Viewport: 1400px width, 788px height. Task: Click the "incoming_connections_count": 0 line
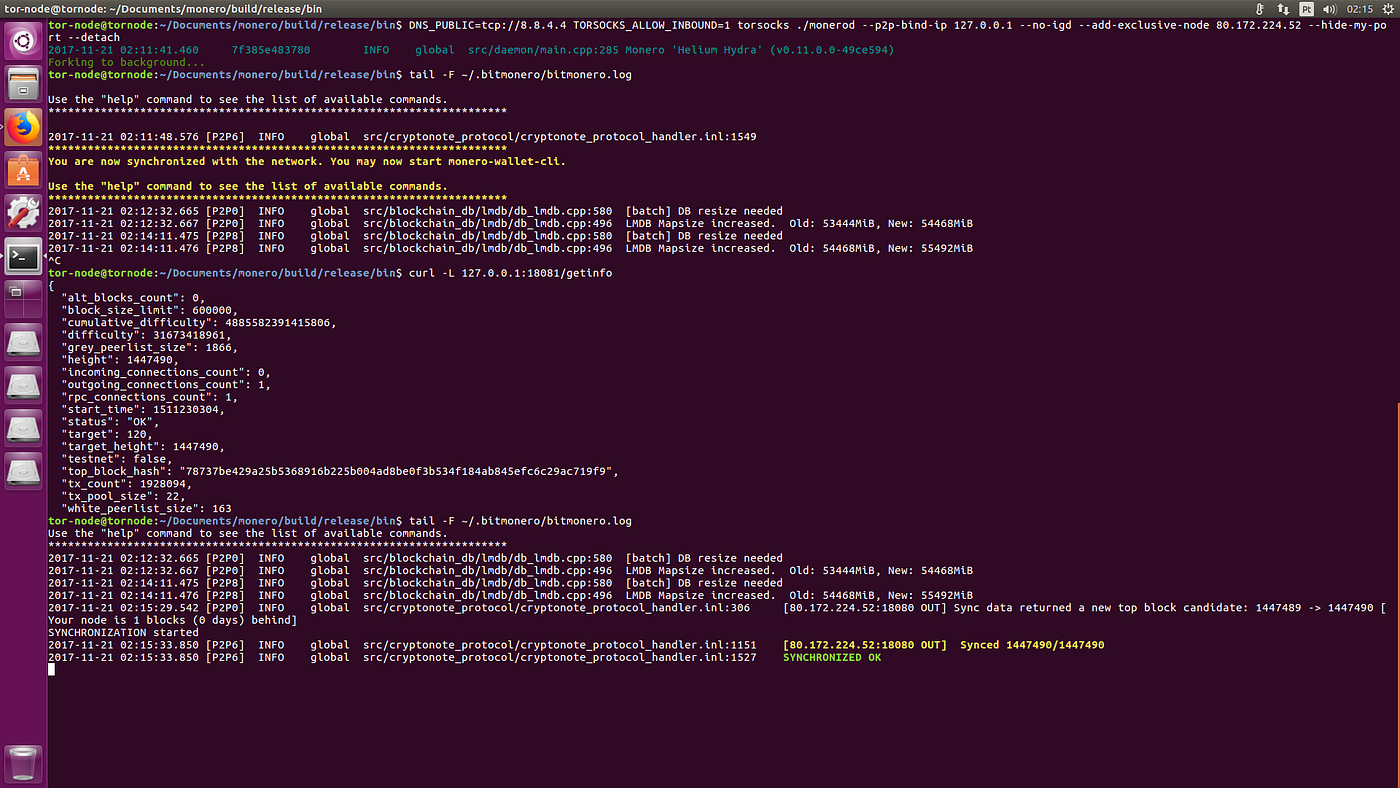pos(166,372)
